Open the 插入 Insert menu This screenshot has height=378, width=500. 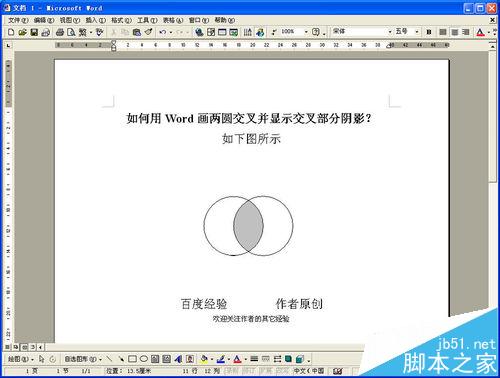(x=95, y=20)
